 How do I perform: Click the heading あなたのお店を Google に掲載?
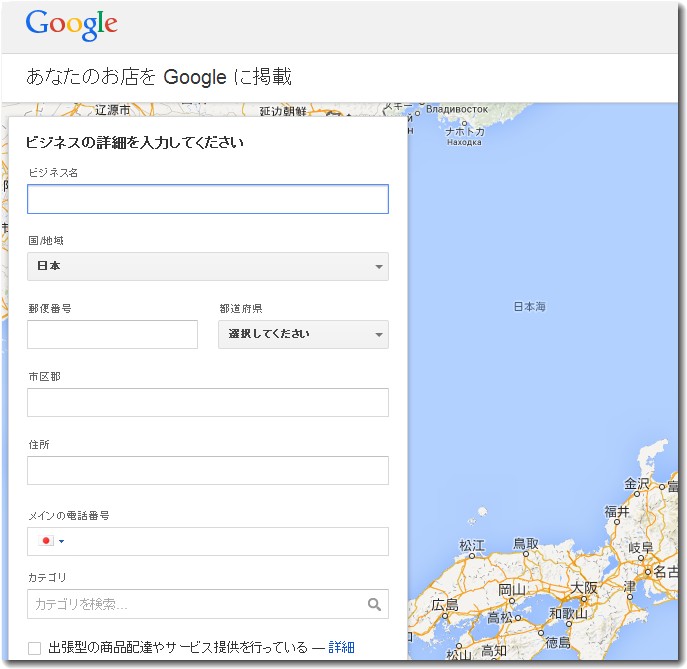tap(159, 77)
